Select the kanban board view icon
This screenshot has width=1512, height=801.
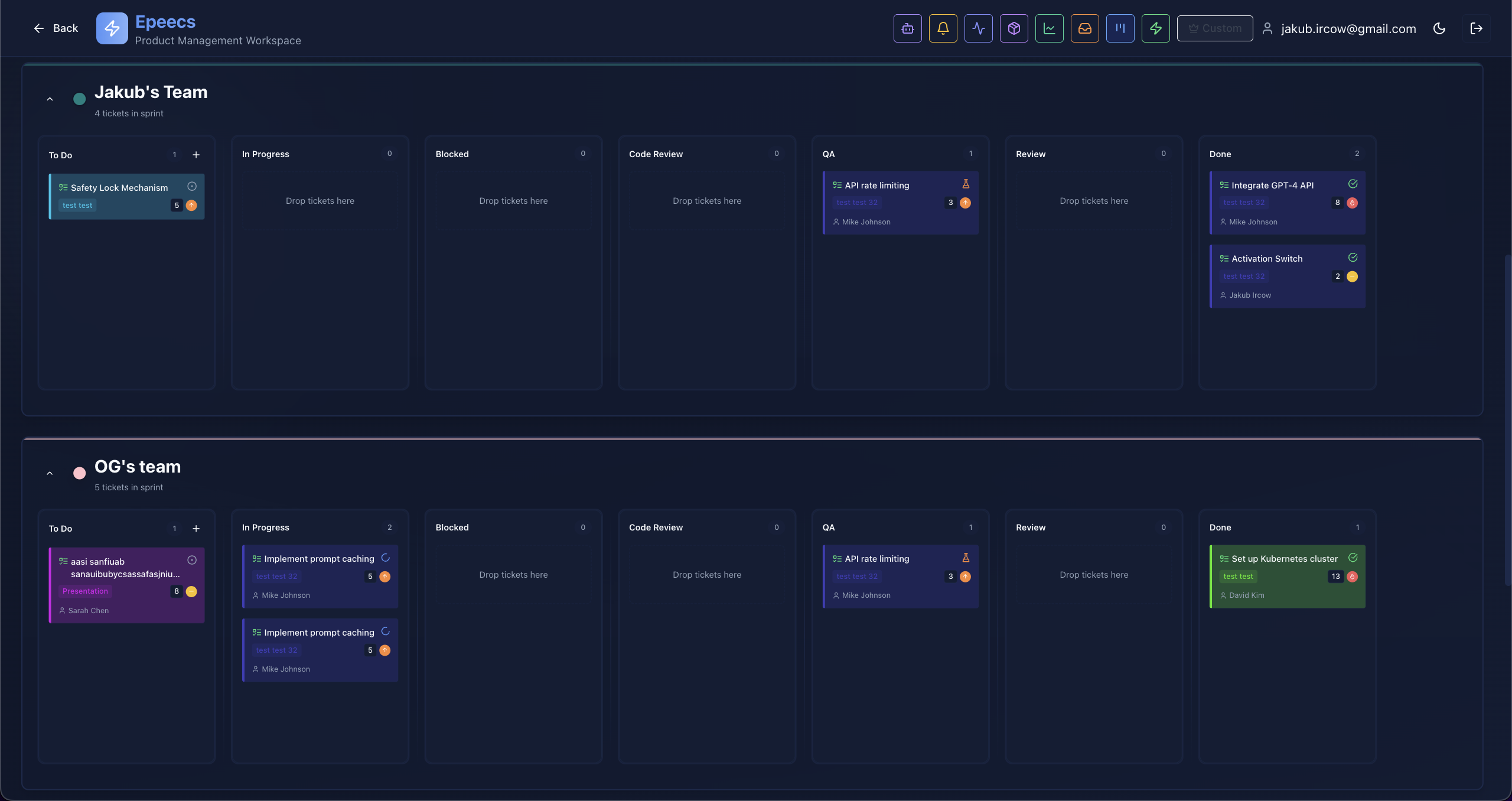[1120, 28]
